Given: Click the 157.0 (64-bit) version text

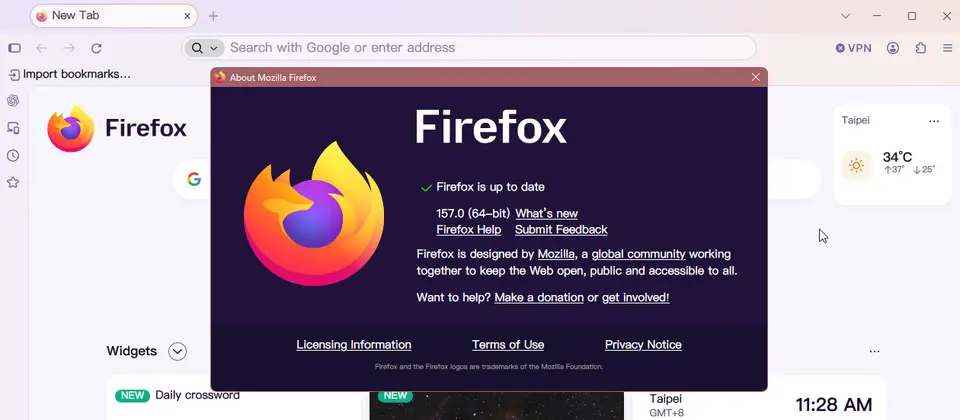Looking at the screenshot, I should pyautogui.click(x=473, y=214).
